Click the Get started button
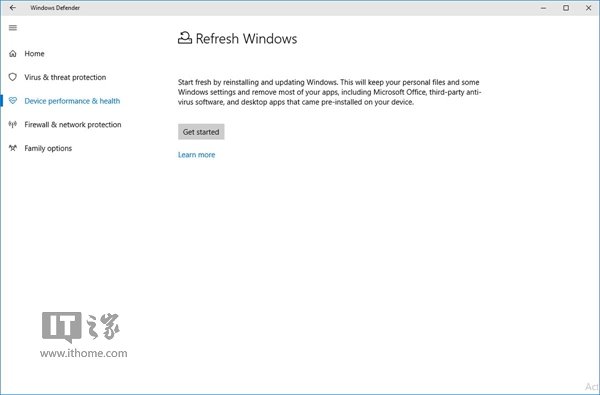This screenshot has height=395, width=600. [x=201, y=132]
